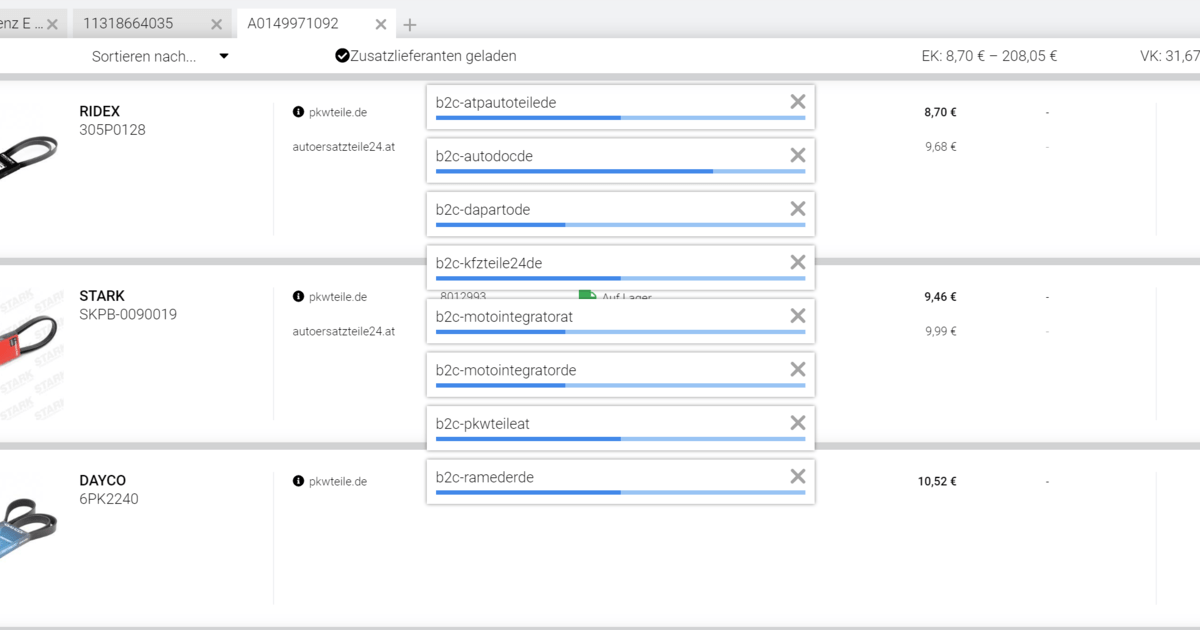Open the new tab plus button

click(x=410, y=25)
